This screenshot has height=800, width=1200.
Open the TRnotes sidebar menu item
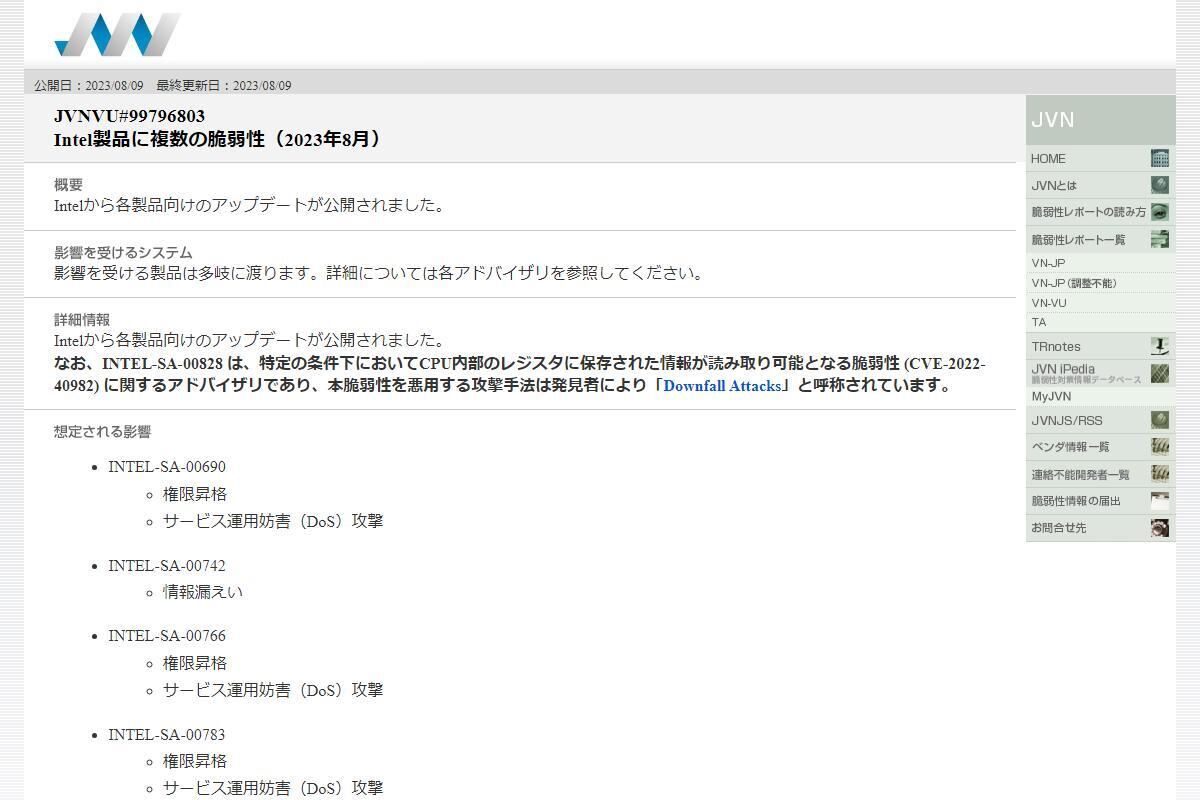coord(1100,346)
